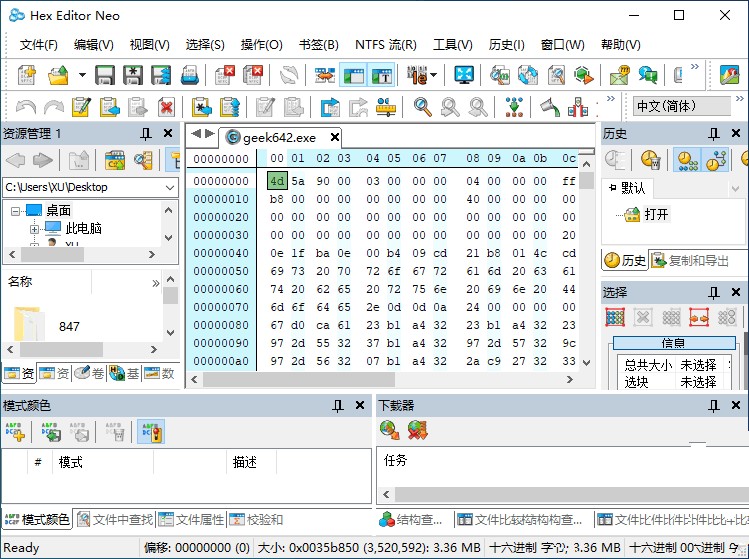749x559 pixels.
Task: Click the search files icon in explorer panel
Action: point(143,160)
